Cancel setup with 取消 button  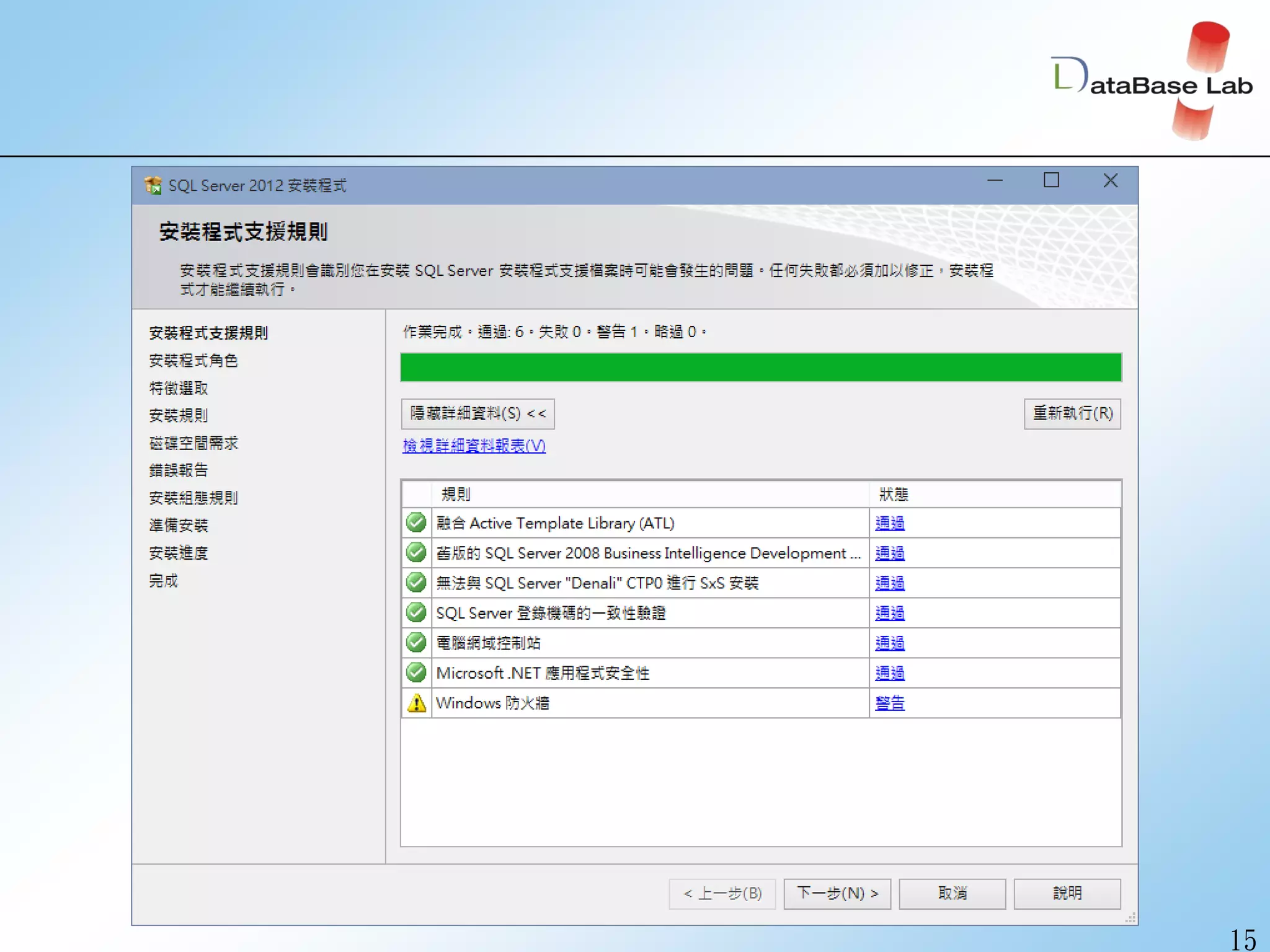[952, 893]
